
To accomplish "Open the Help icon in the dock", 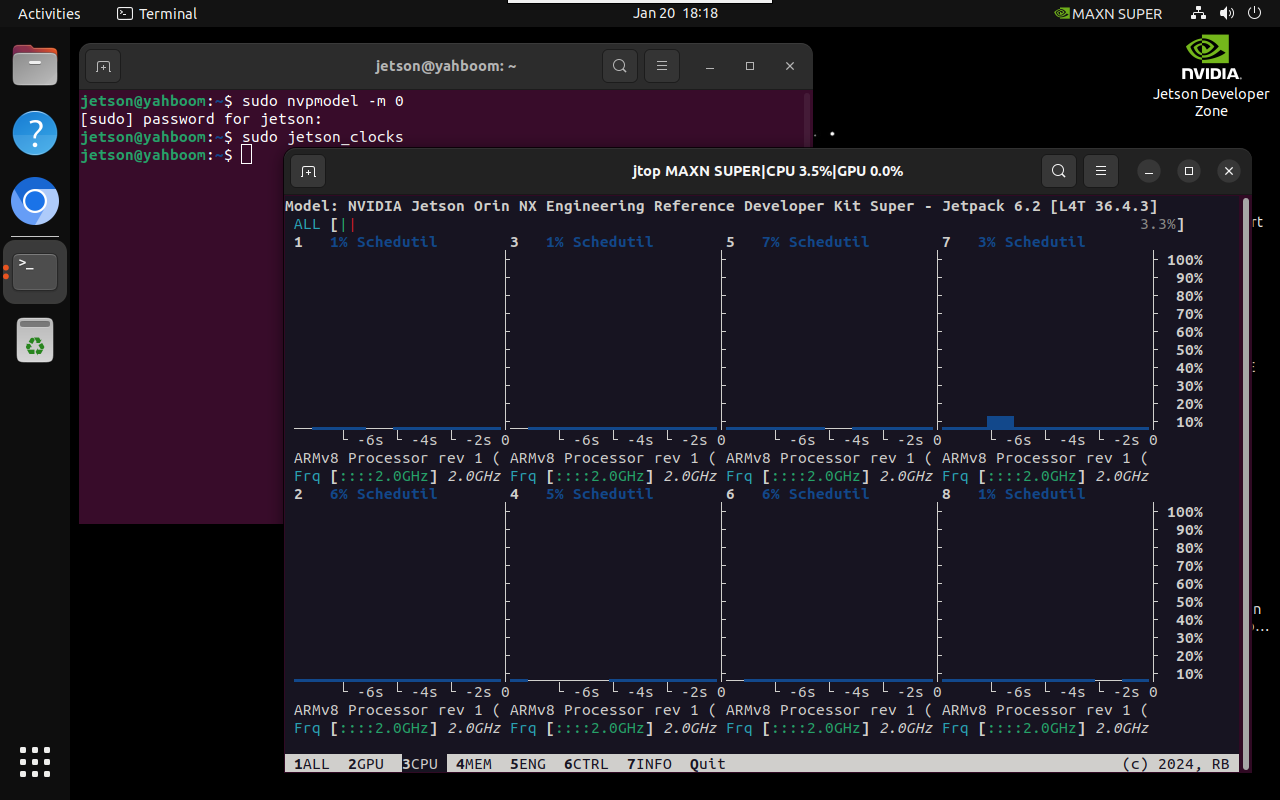I will pyautogui.click(x=35, y=133).
